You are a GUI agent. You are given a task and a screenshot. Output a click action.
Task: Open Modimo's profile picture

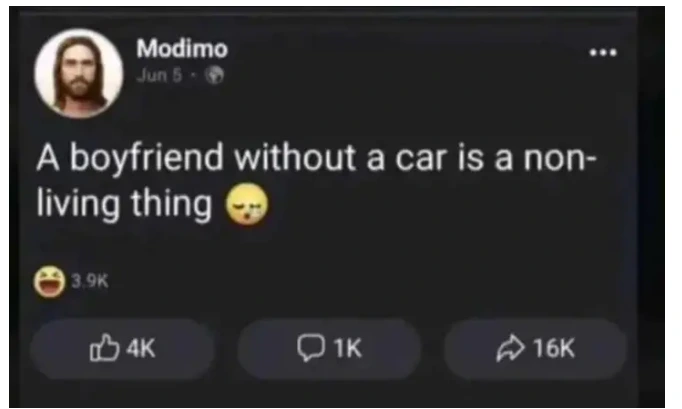(79, 73)
